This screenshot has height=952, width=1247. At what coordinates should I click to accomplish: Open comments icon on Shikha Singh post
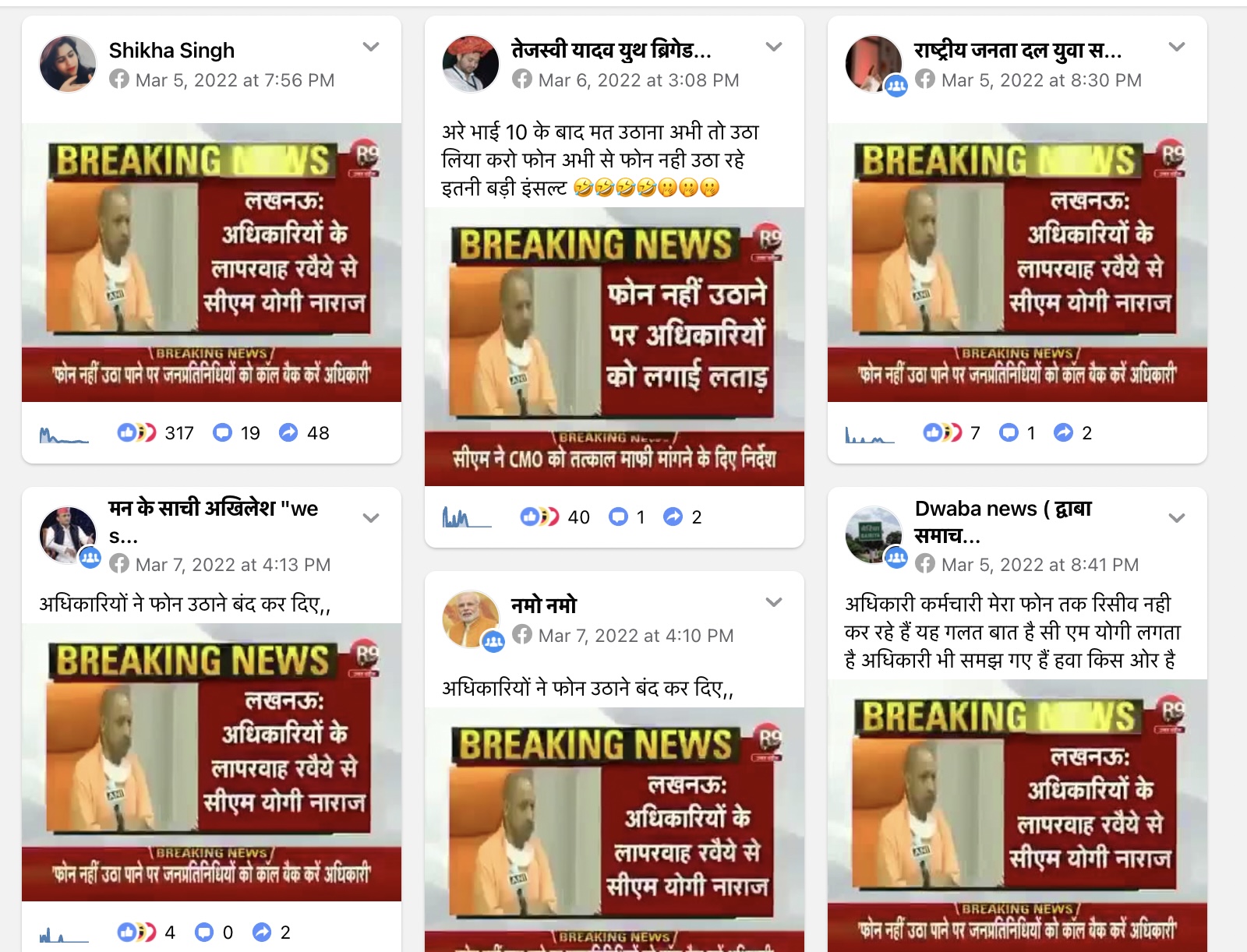click(223, 432)
